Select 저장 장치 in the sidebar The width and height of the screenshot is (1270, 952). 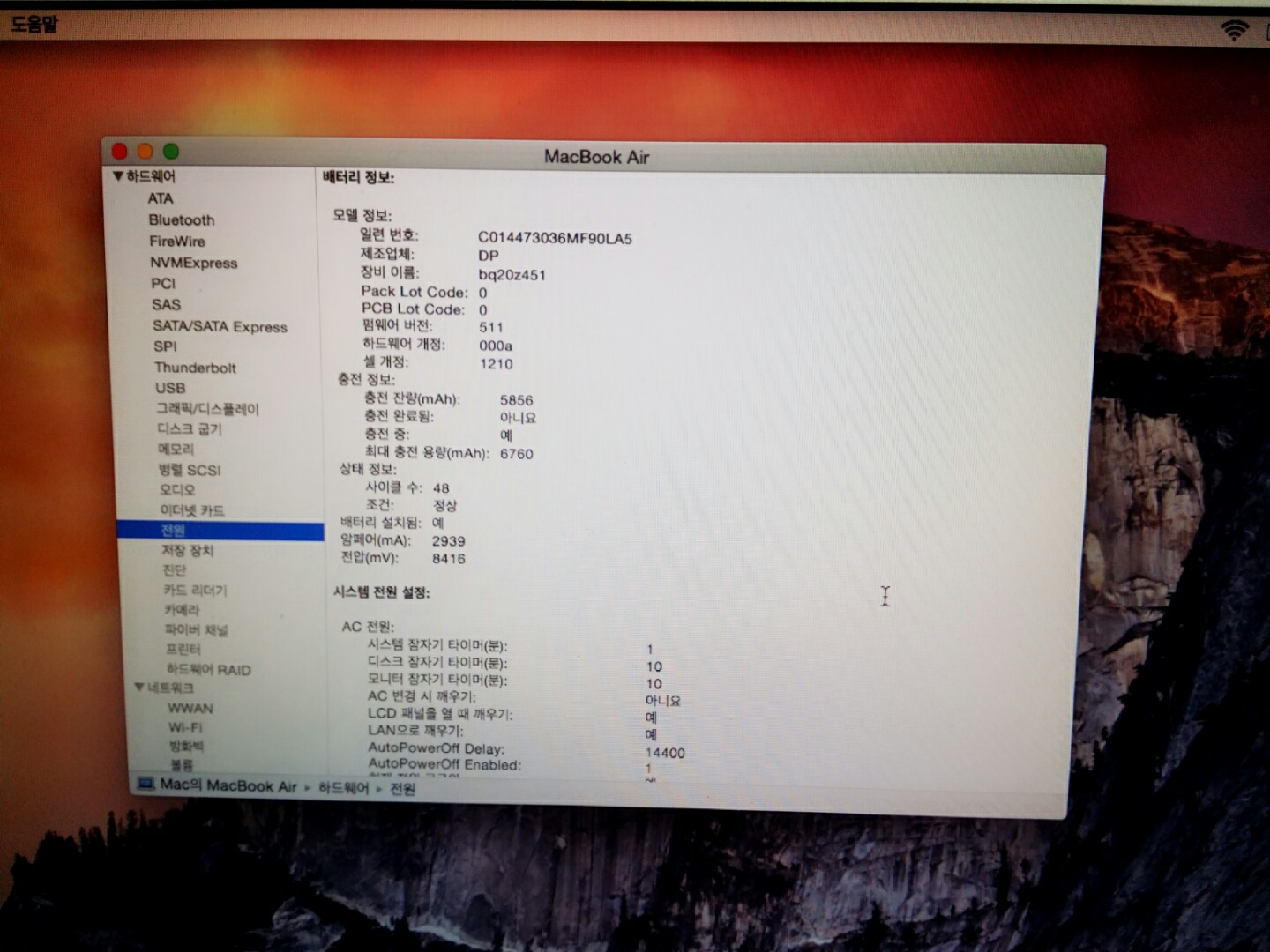187,550
